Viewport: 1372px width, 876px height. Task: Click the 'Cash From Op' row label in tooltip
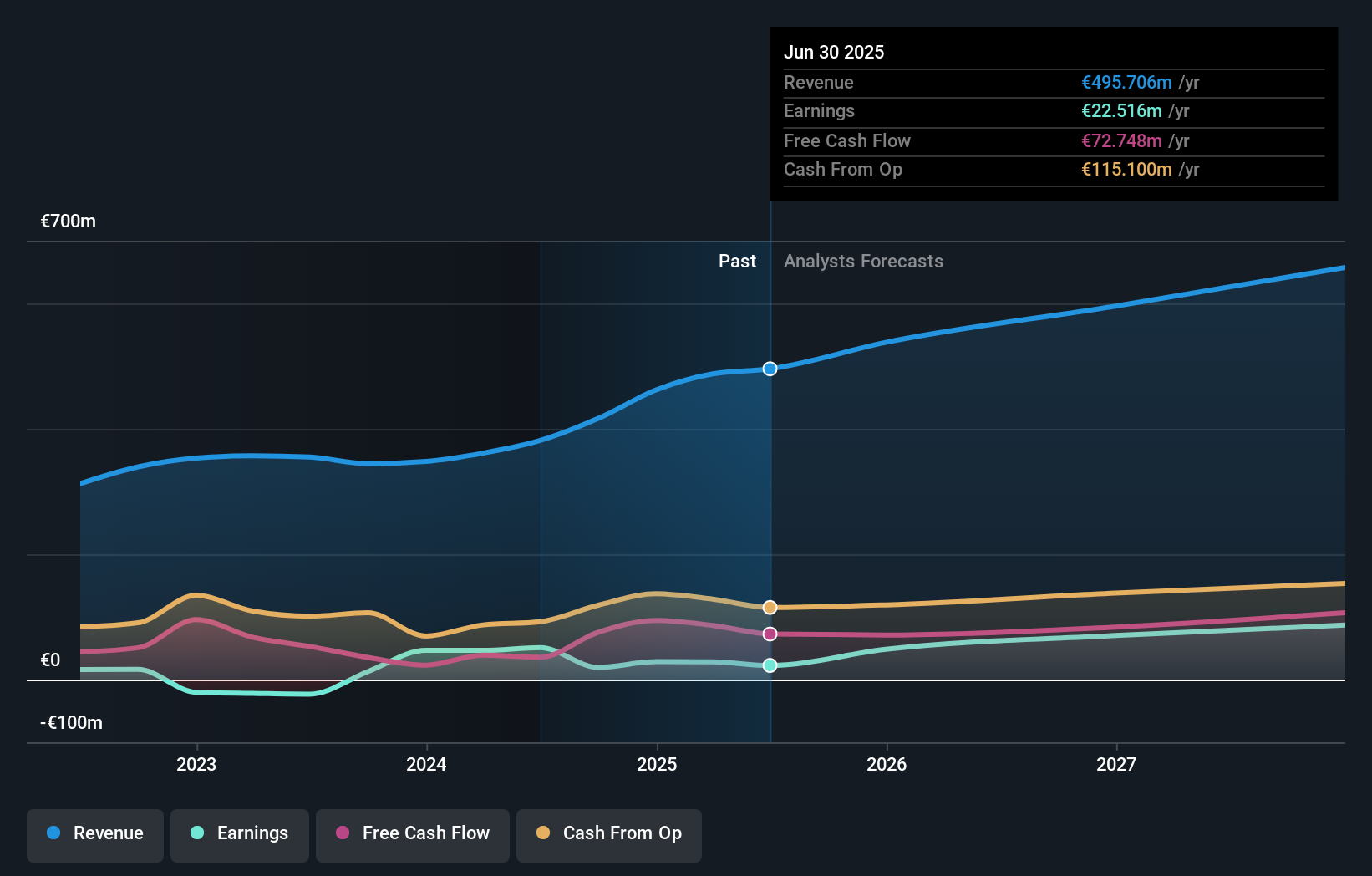click(843, 170)
